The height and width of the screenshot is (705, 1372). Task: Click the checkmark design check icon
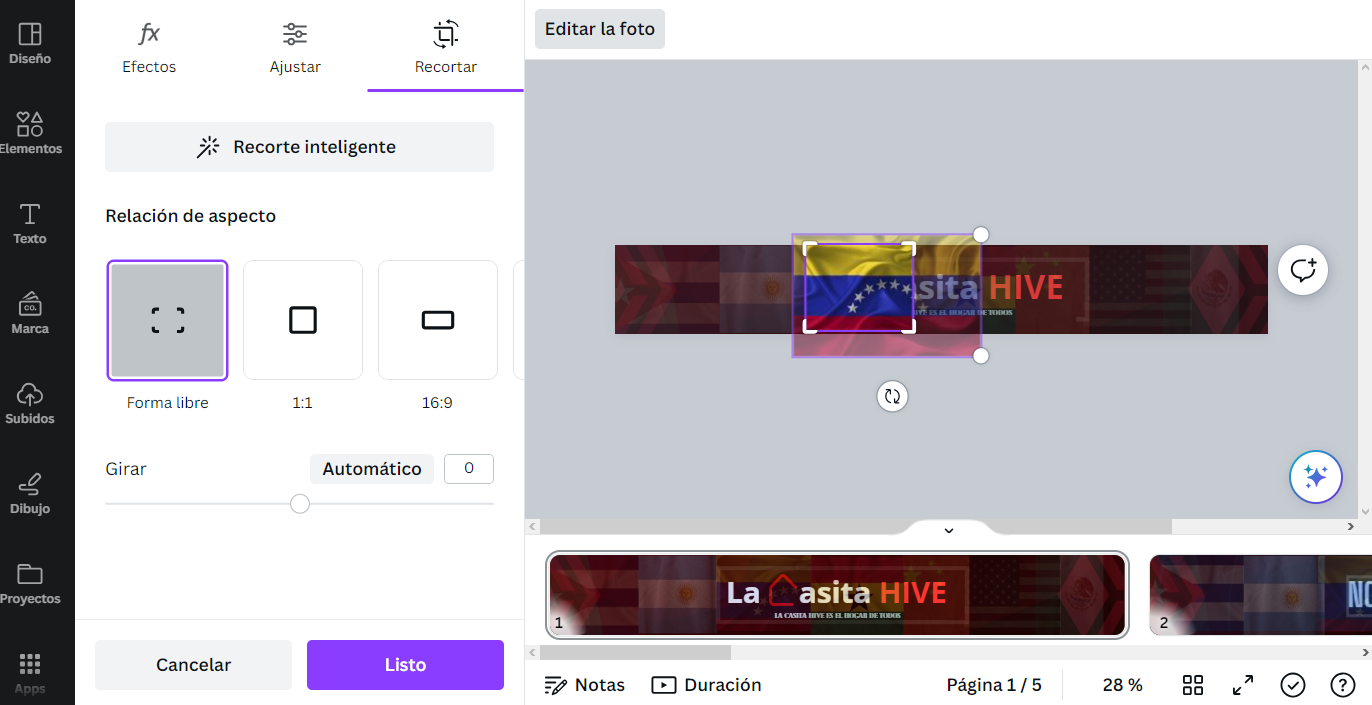1293,685
